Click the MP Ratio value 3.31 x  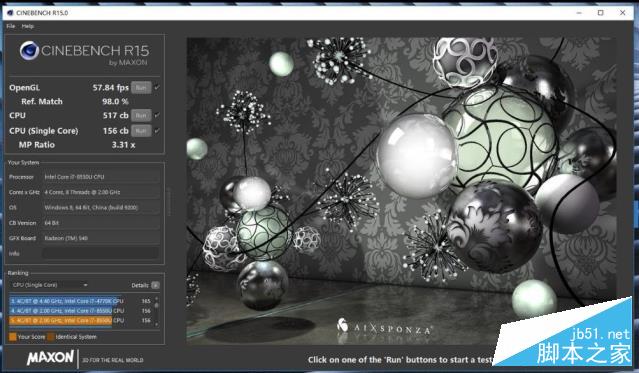123,145
